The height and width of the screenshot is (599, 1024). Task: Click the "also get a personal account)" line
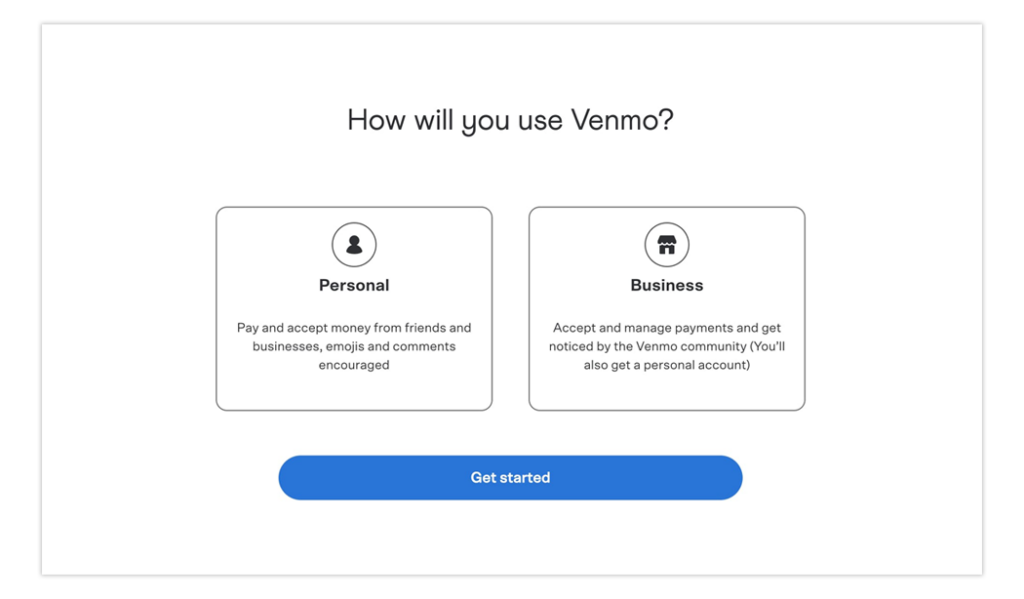pyautogui.click(x=667, y=366)
